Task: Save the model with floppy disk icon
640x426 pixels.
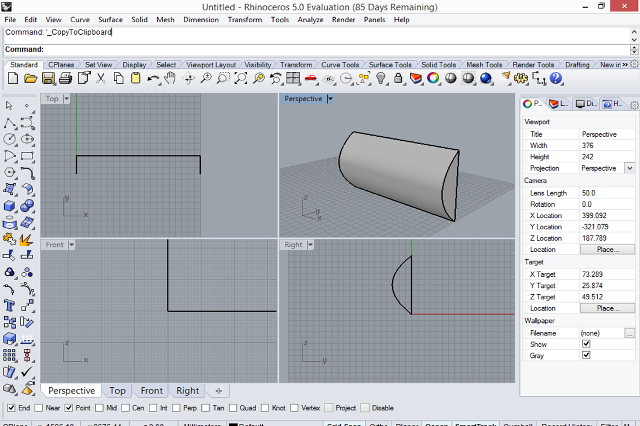Action: (48, 78)
